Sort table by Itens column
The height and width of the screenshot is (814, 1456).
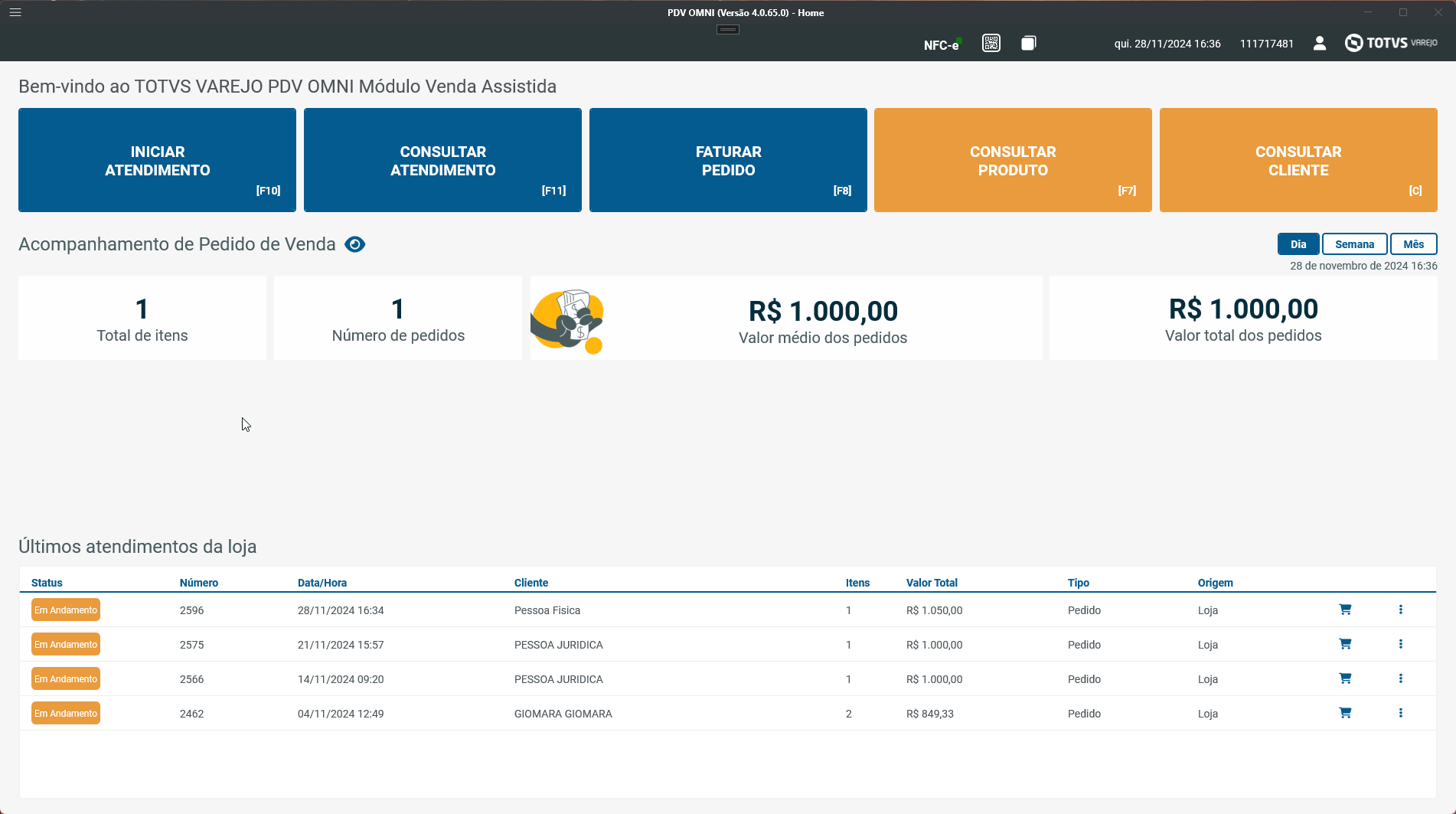[x=857, y=583]
